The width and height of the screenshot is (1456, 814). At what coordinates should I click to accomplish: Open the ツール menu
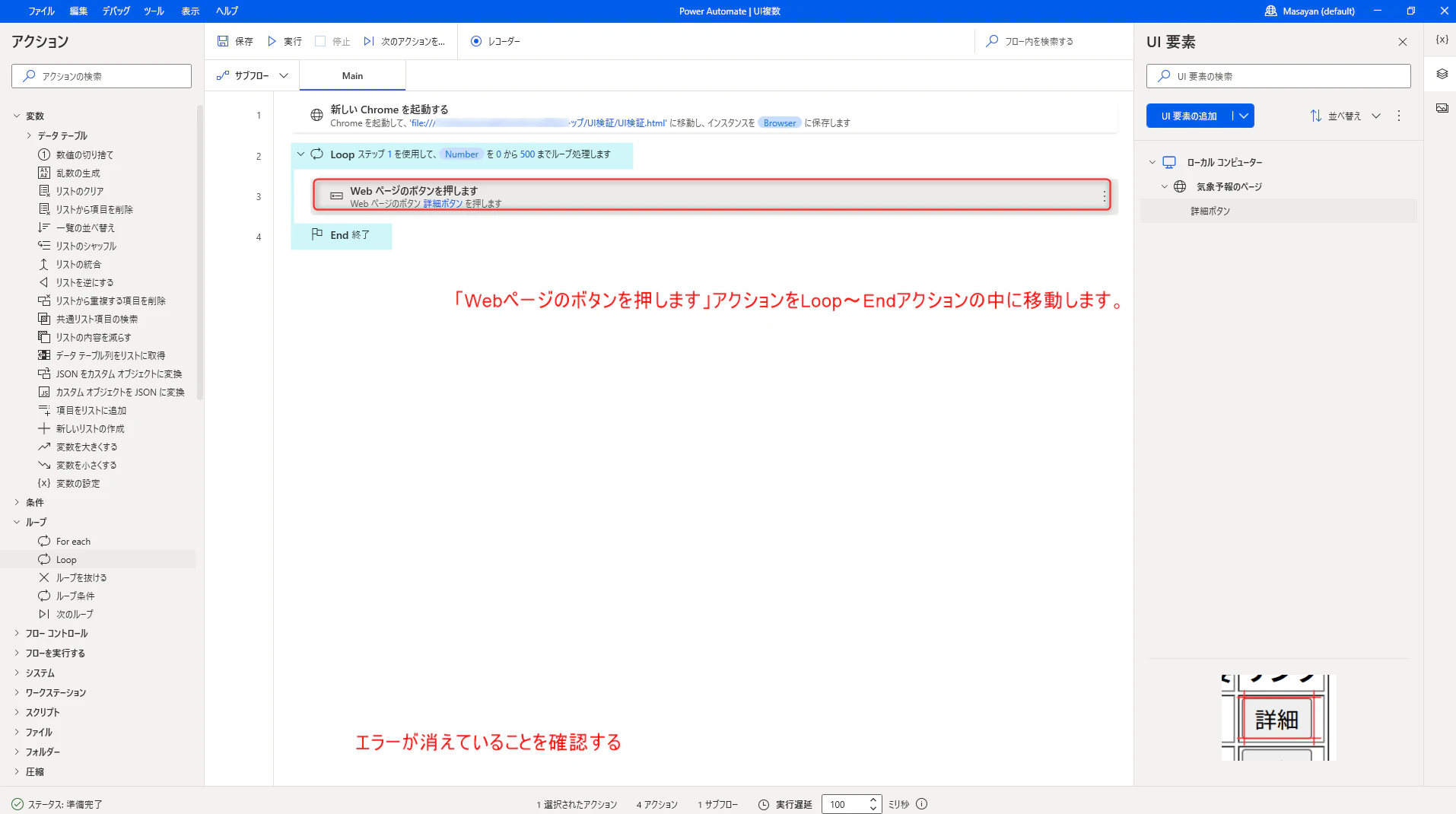click(154, 11)
